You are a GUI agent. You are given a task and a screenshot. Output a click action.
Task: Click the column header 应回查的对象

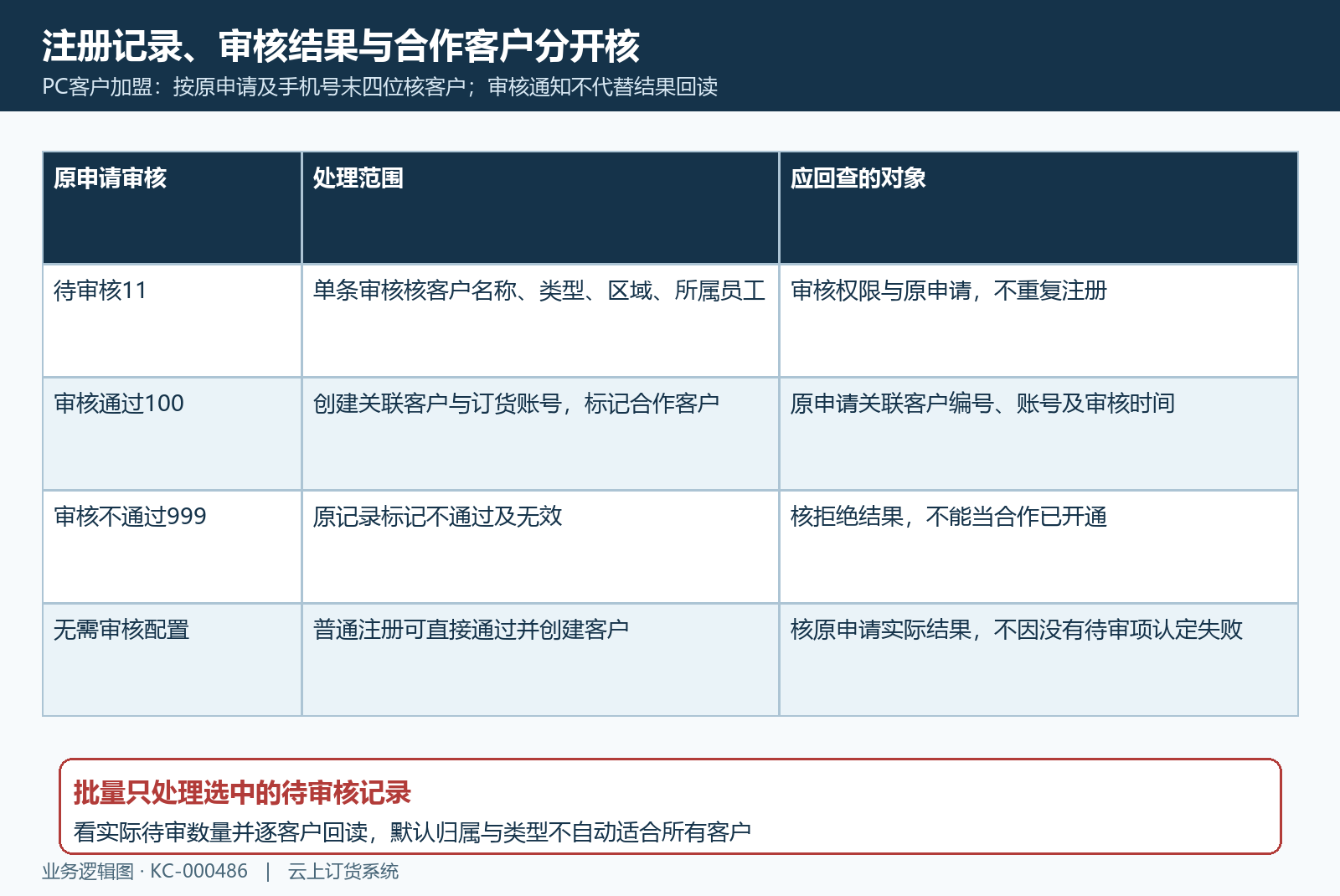pos(1038,208)
